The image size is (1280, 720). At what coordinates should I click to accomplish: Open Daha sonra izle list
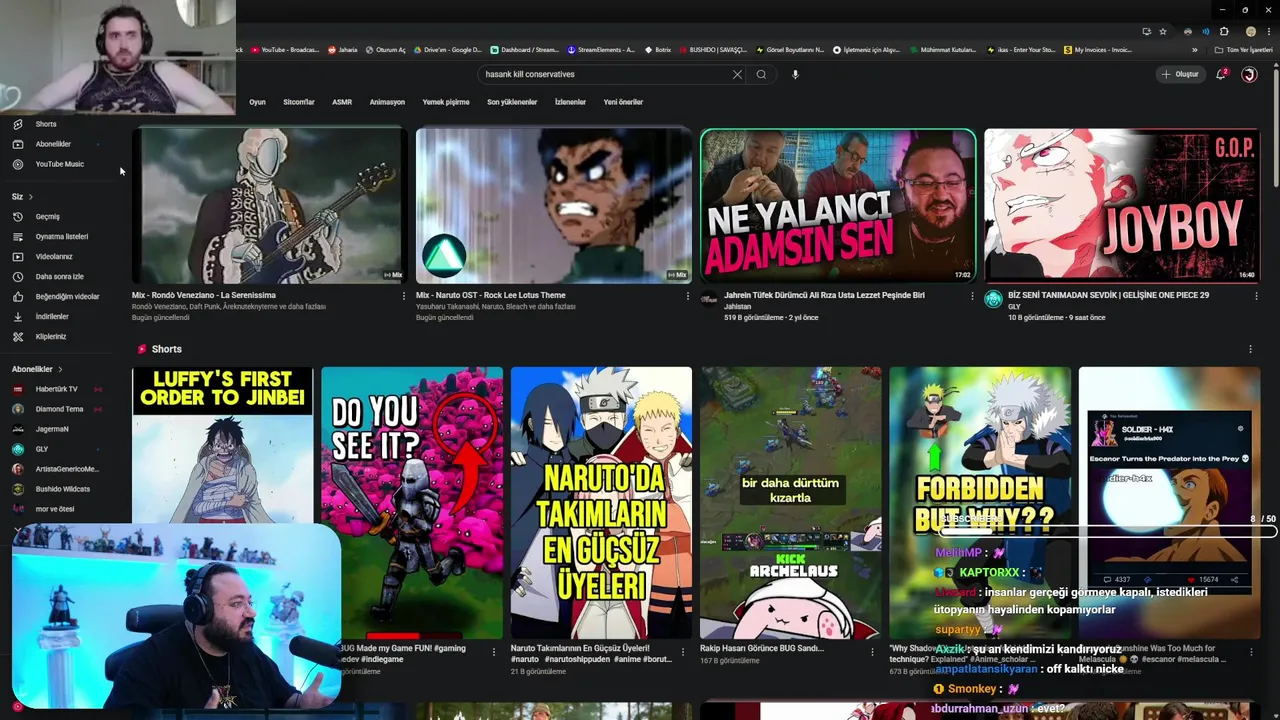point(59,277)
